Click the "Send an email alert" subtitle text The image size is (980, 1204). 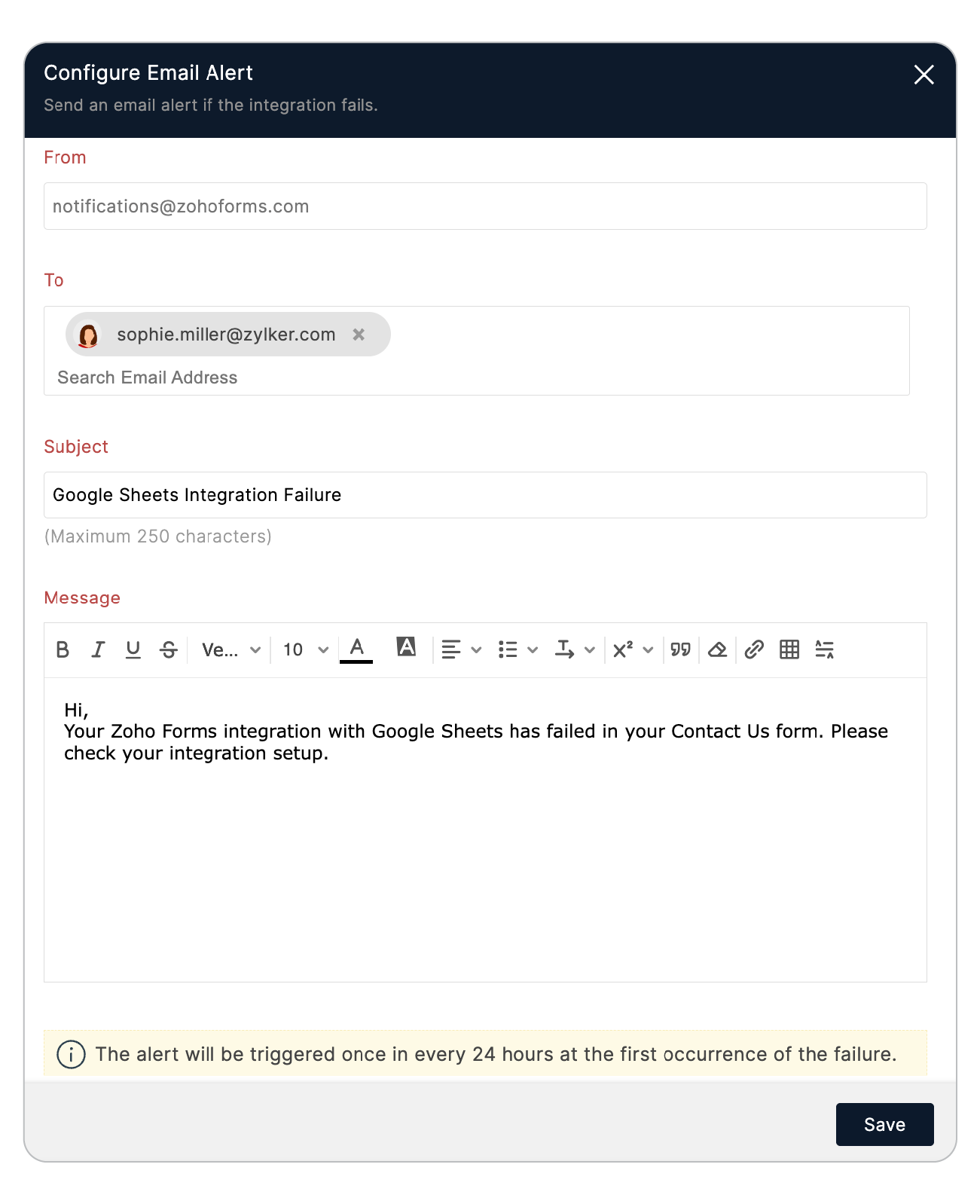pyautogui.click(x=211, y=105)
